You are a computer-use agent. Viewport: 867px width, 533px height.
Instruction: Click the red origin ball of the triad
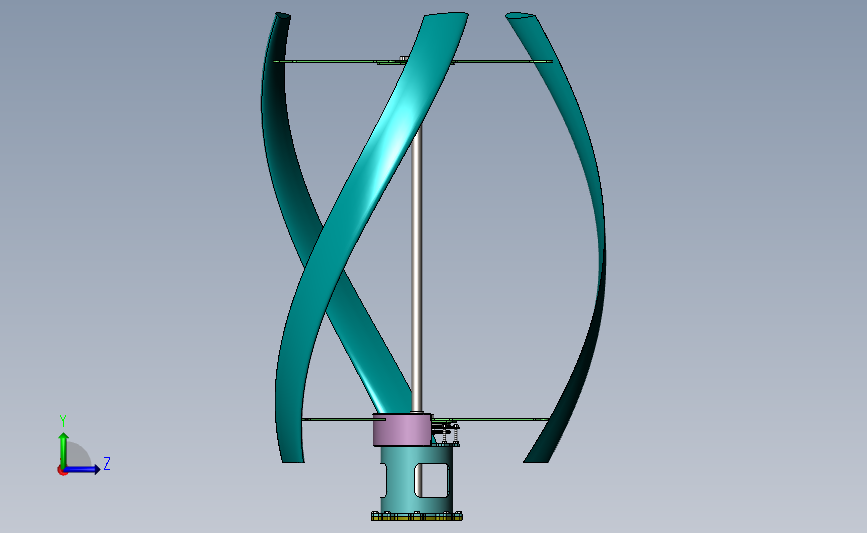[x=62, y=471]
